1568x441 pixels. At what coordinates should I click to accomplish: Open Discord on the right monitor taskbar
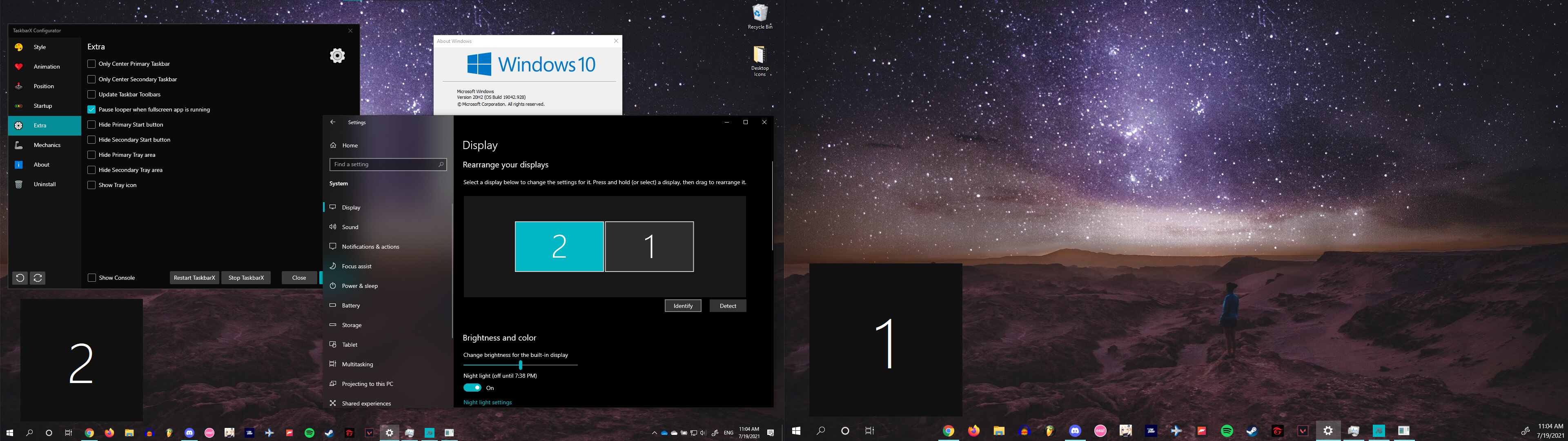(1075, 431)
